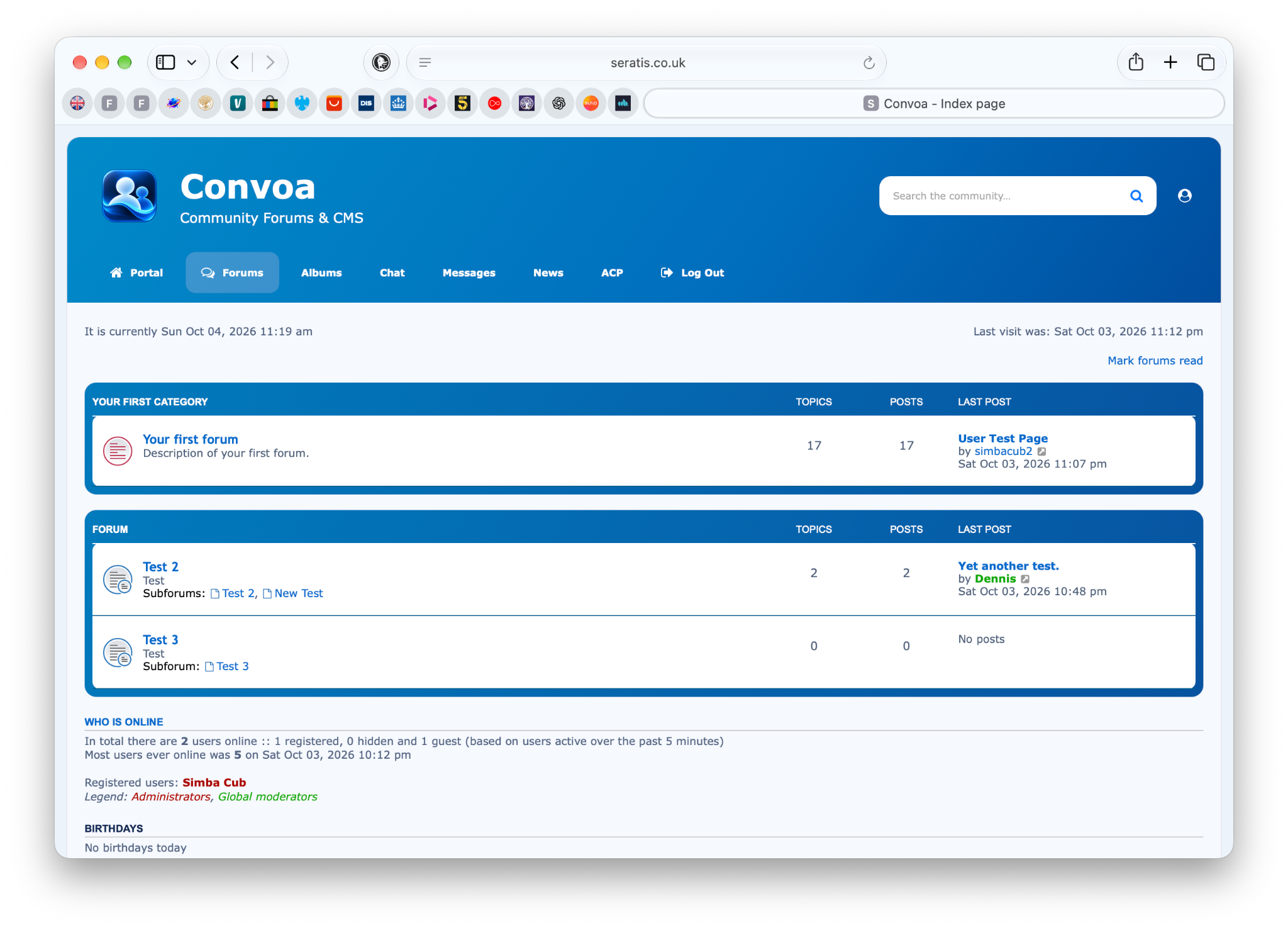Expand the sidebar dropdown chevron
Image resolution: width=1288 pixels, height=930 pixels.
pyautogui.click(x=192, y=62)
